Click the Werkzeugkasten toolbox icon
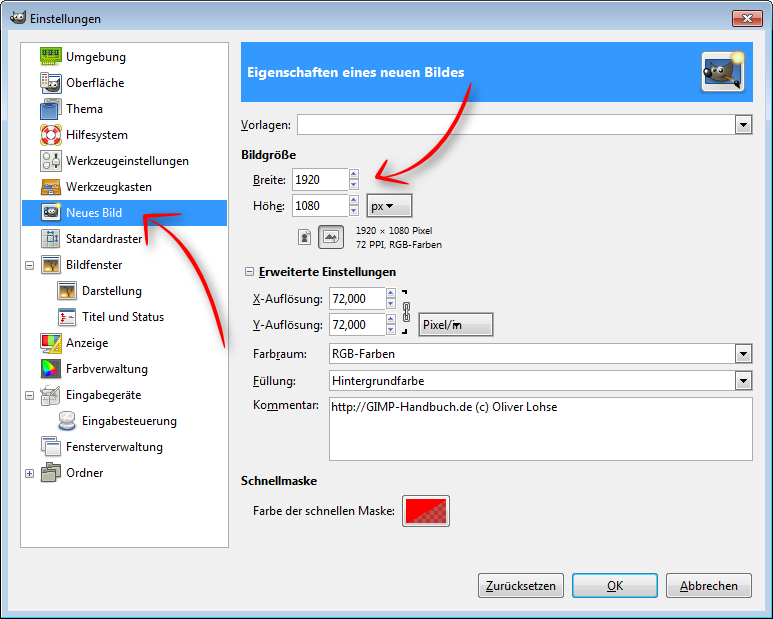The height and width of the screenshot is (619, 773). (51, 187)
